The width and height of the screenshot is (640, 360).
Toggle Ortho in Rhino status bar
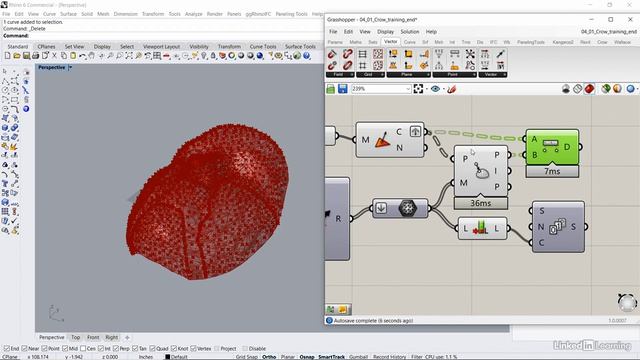pos(269,357)
